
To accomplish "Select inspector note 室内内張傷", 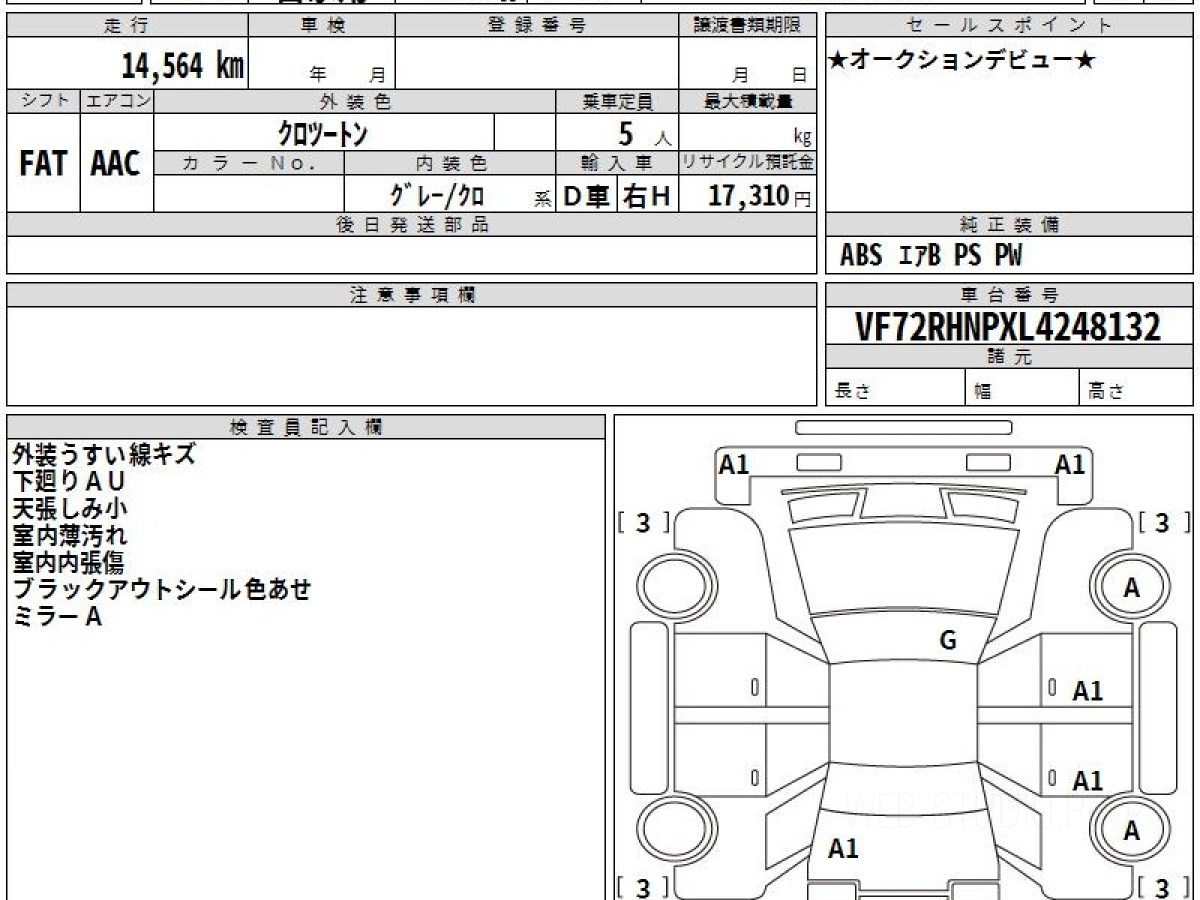I will click(x=68, y=562).
